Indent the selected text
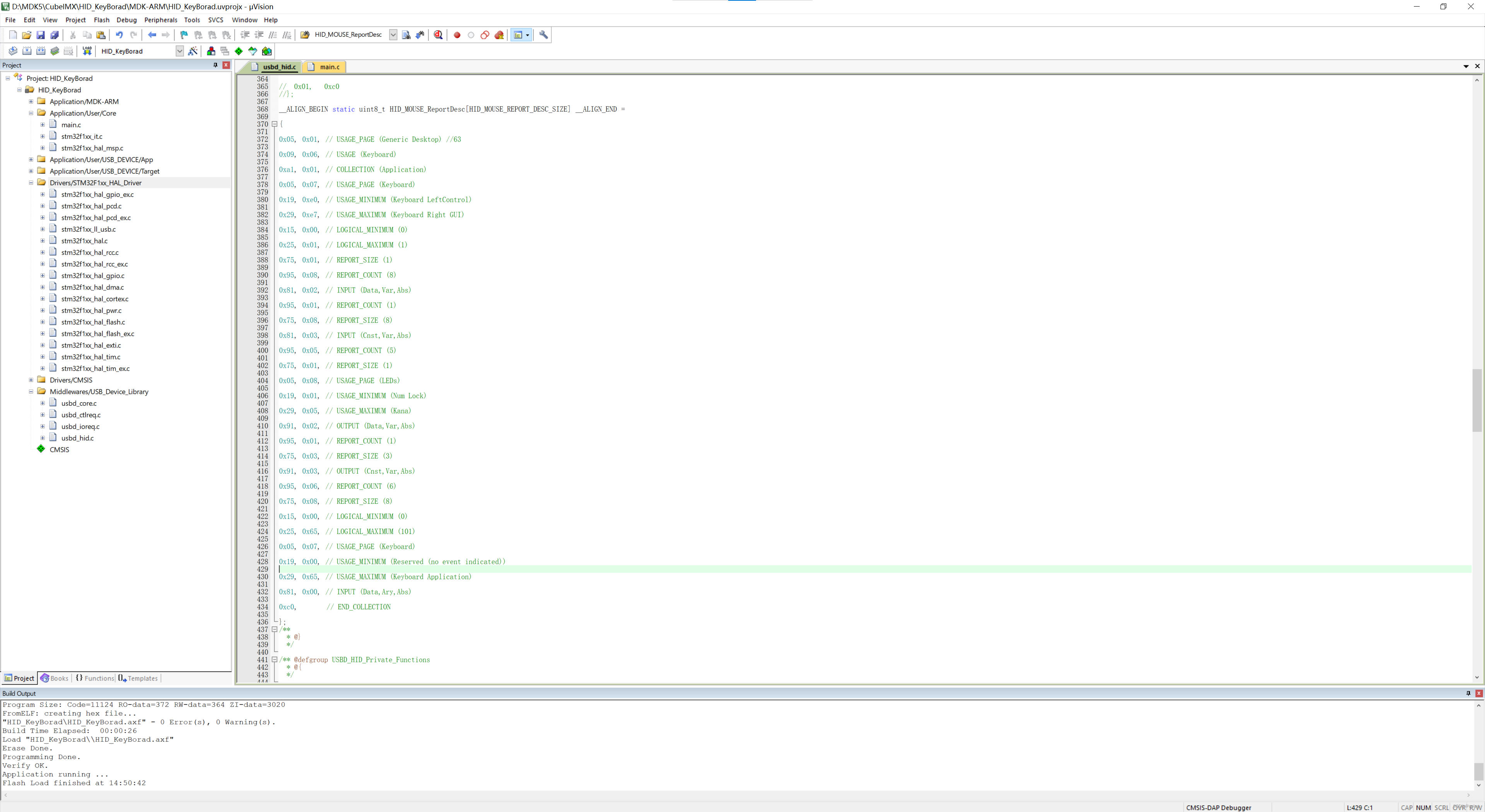This screenshot has height=812, width=1485. click(245, 35)
